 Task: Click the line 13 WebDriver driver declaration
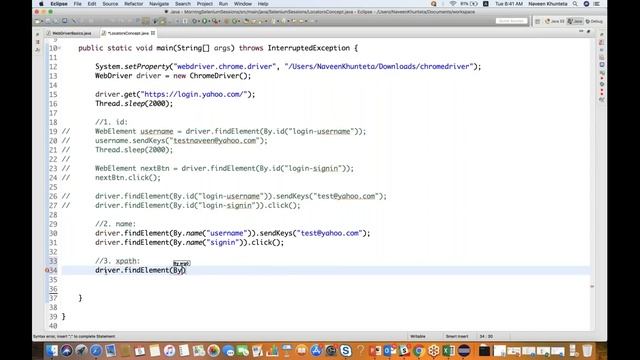pyautogui.click(x=173, y=76)
